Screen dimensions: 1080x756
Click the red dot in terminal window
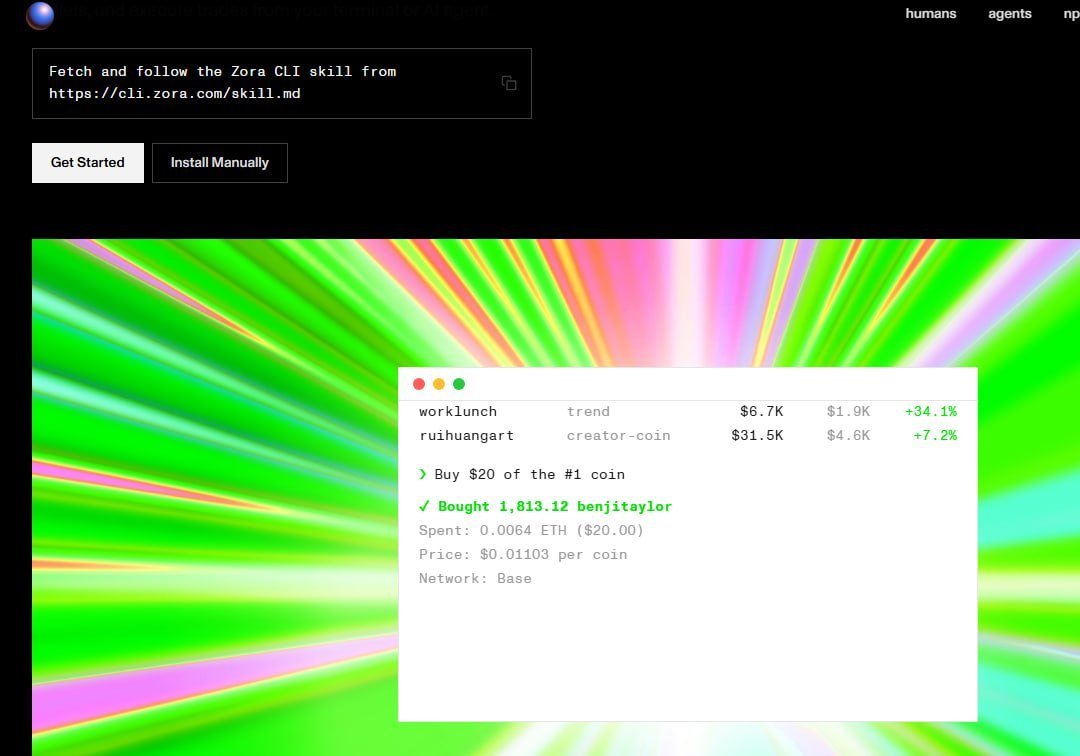coord(419,384)
